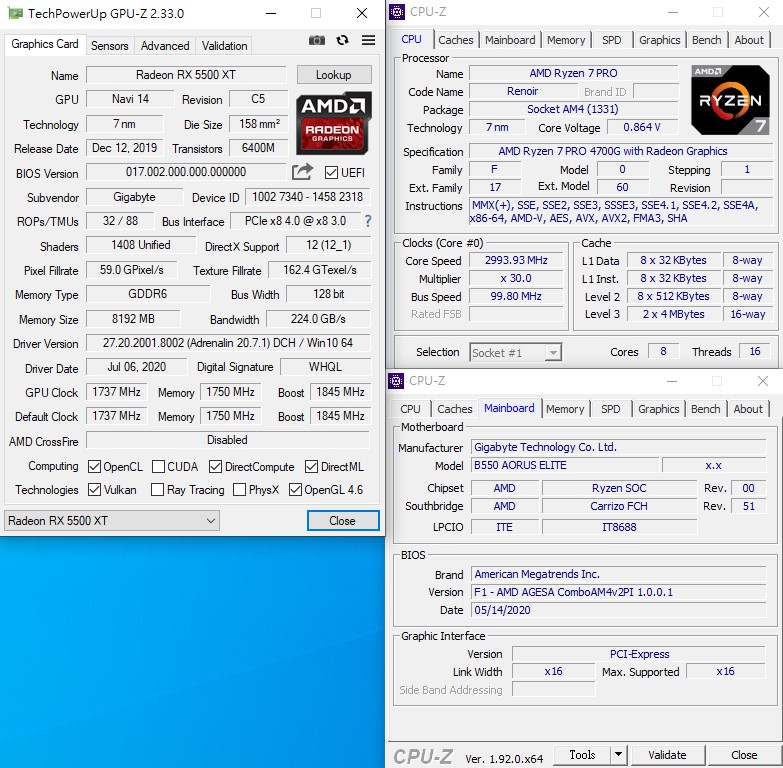Click the Driver Version field
This screenshot has width=783, height=768.
click(x=228, y=343)
